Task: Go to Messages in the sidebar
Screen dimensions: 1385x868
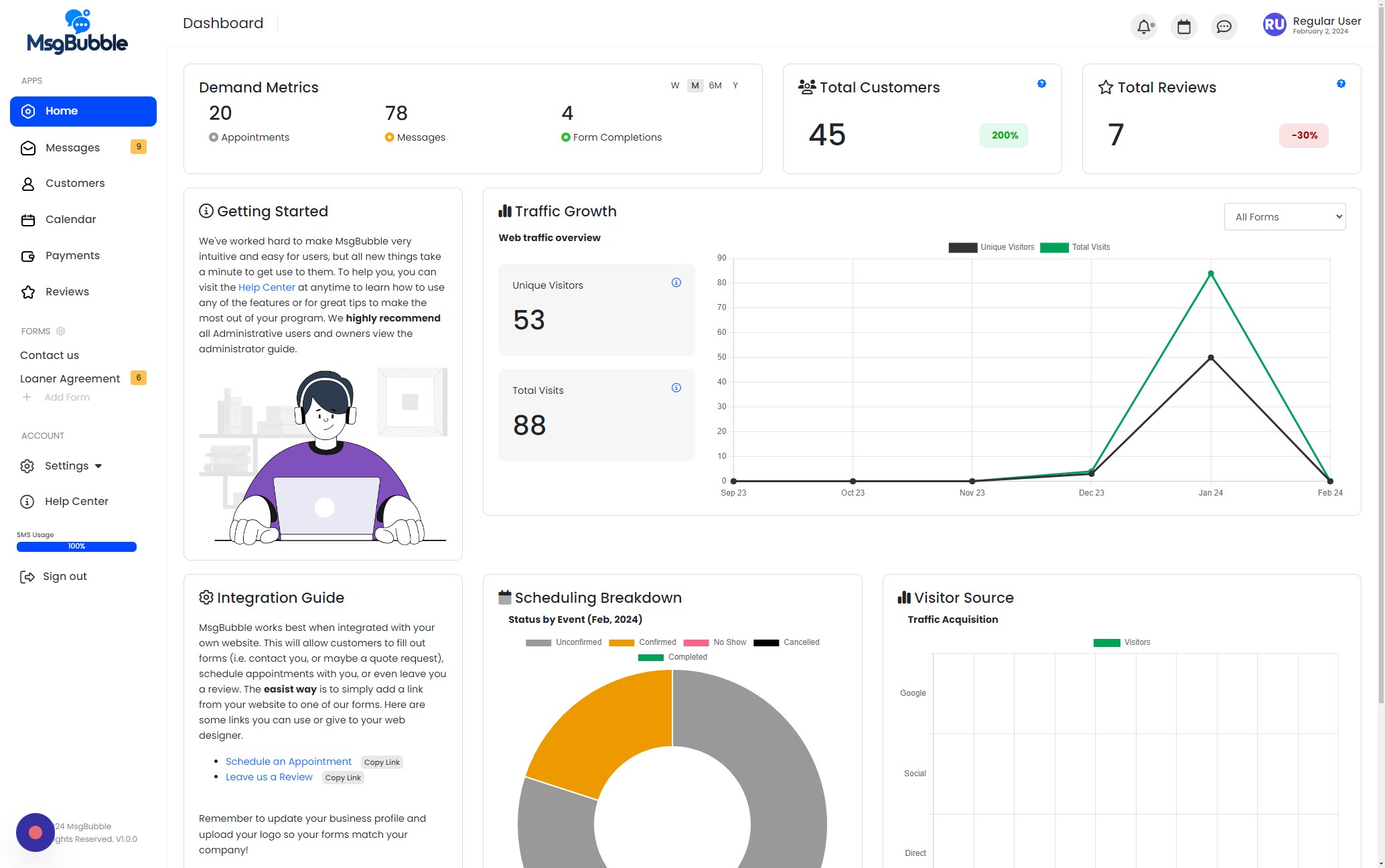Action: (x=72, y=148)
